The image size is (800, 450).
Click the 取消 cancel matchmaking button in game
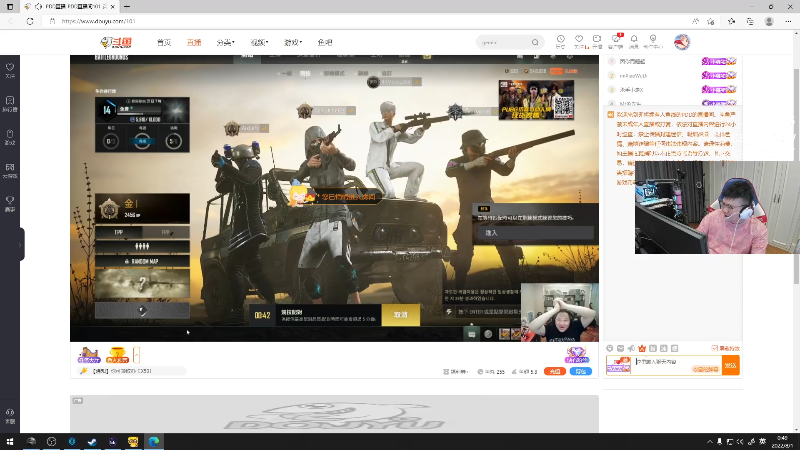click(x=401, y=315)
